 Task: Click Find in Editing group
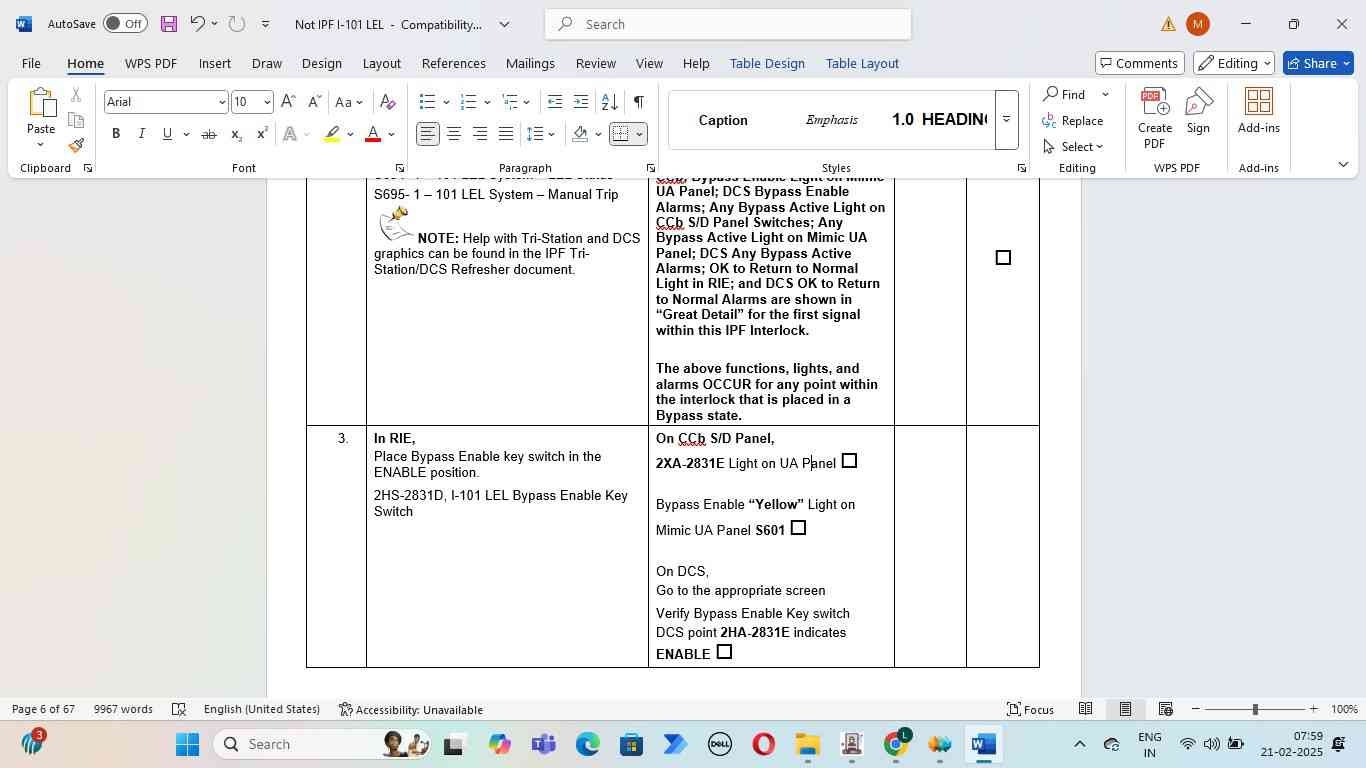tap(1064, 94)
